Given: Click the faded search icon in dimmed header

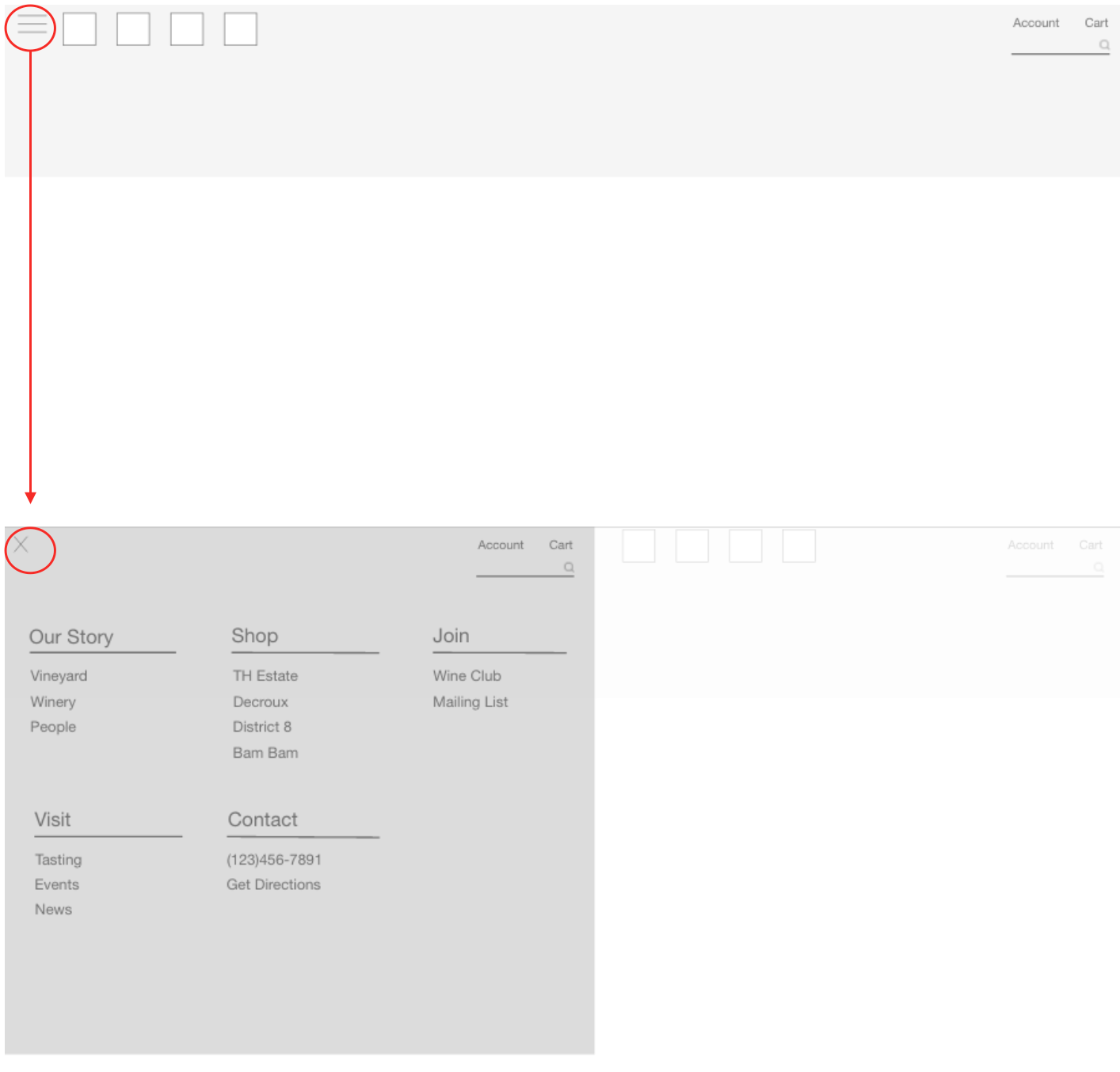Looking at the screenshot, I should click(1099, 567).
